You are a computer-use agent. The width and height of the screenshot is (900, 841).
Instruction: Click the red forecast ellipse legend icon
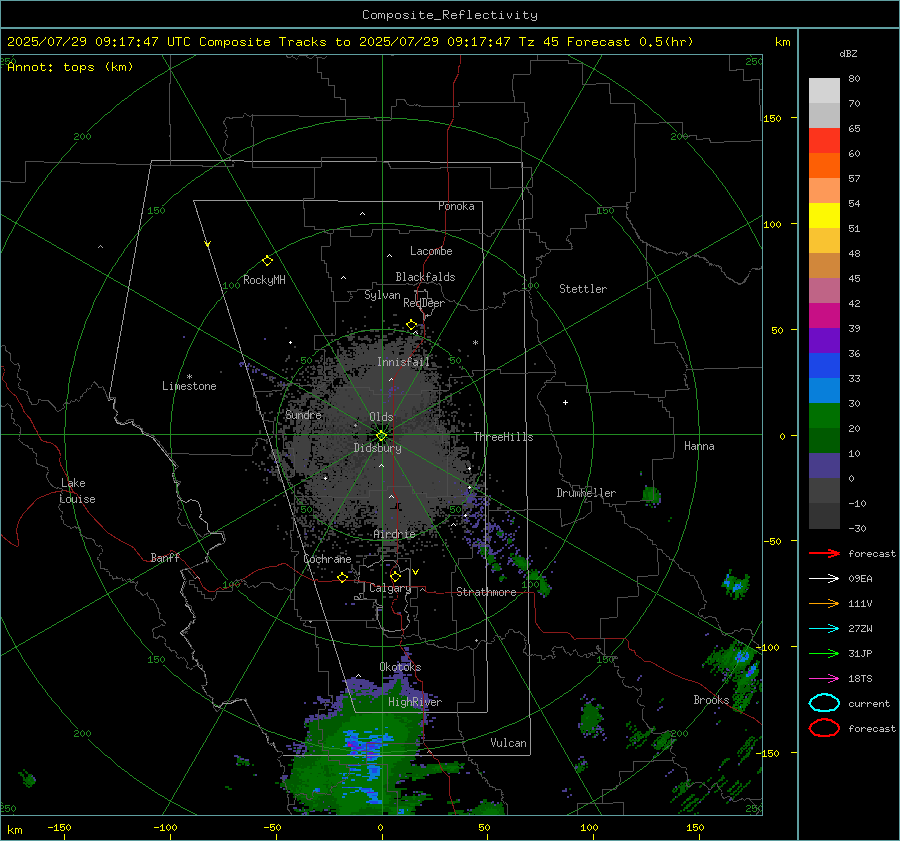(x=824, y=728)
